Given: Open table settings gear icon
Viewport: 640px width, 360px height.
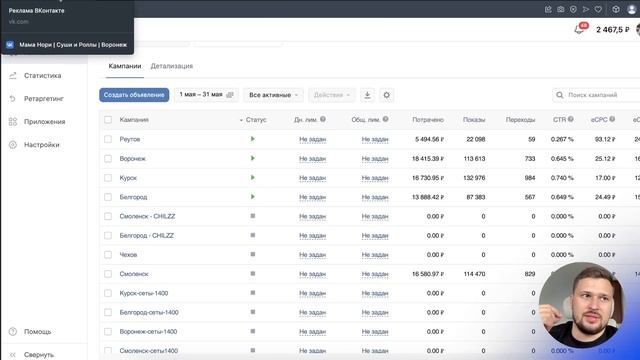Looking at the screenshot, I should [x=387, y=95].
